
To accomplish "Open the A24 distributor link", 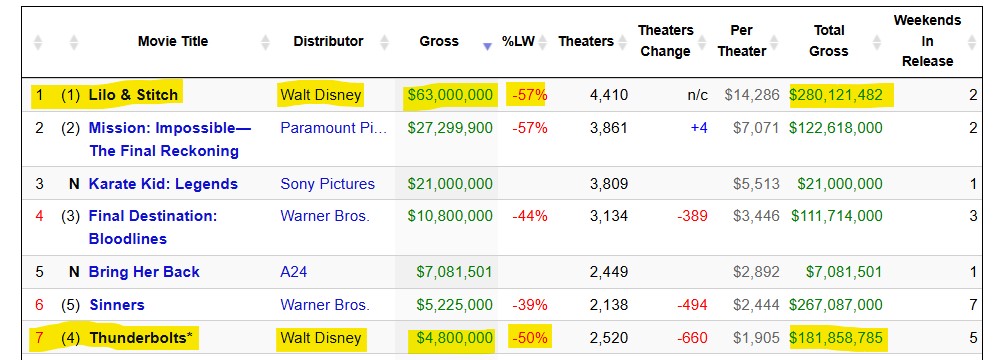I will coord(293,272).
